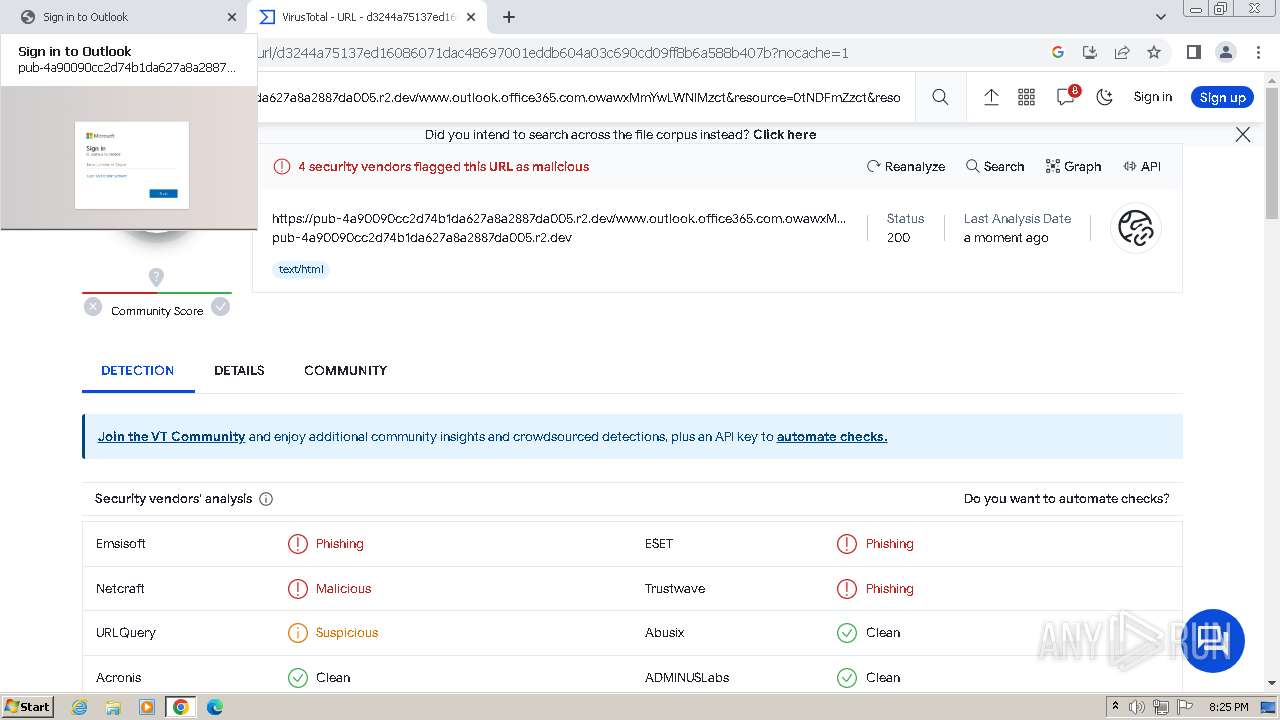Viewport: 1280px width, 720px height.
Task: Open Microsoft Edge from taskbar
Action: tap(215, 707)
